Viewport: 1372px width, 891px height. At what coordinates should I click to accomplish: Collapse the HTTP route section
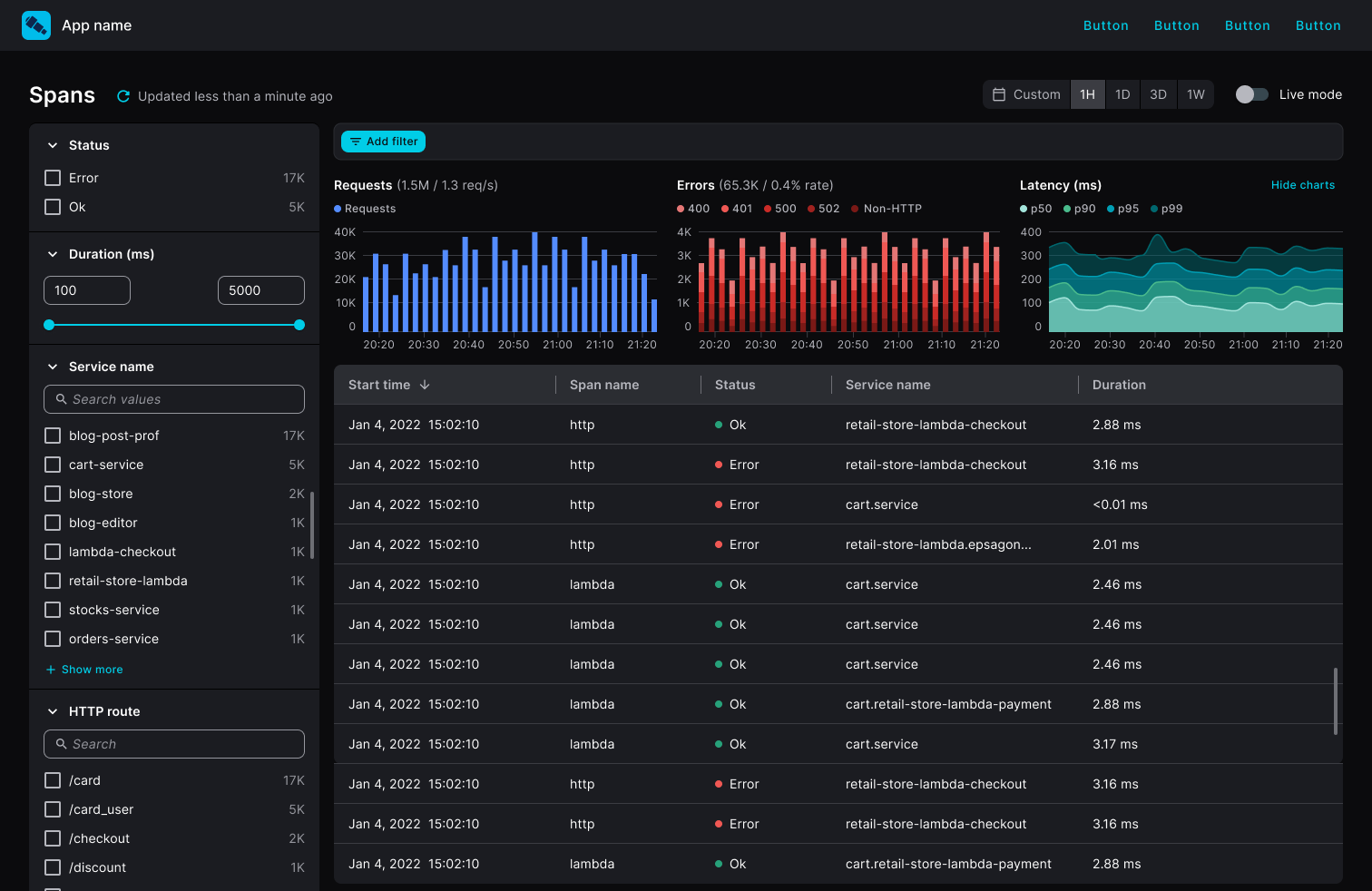(53, 711)
